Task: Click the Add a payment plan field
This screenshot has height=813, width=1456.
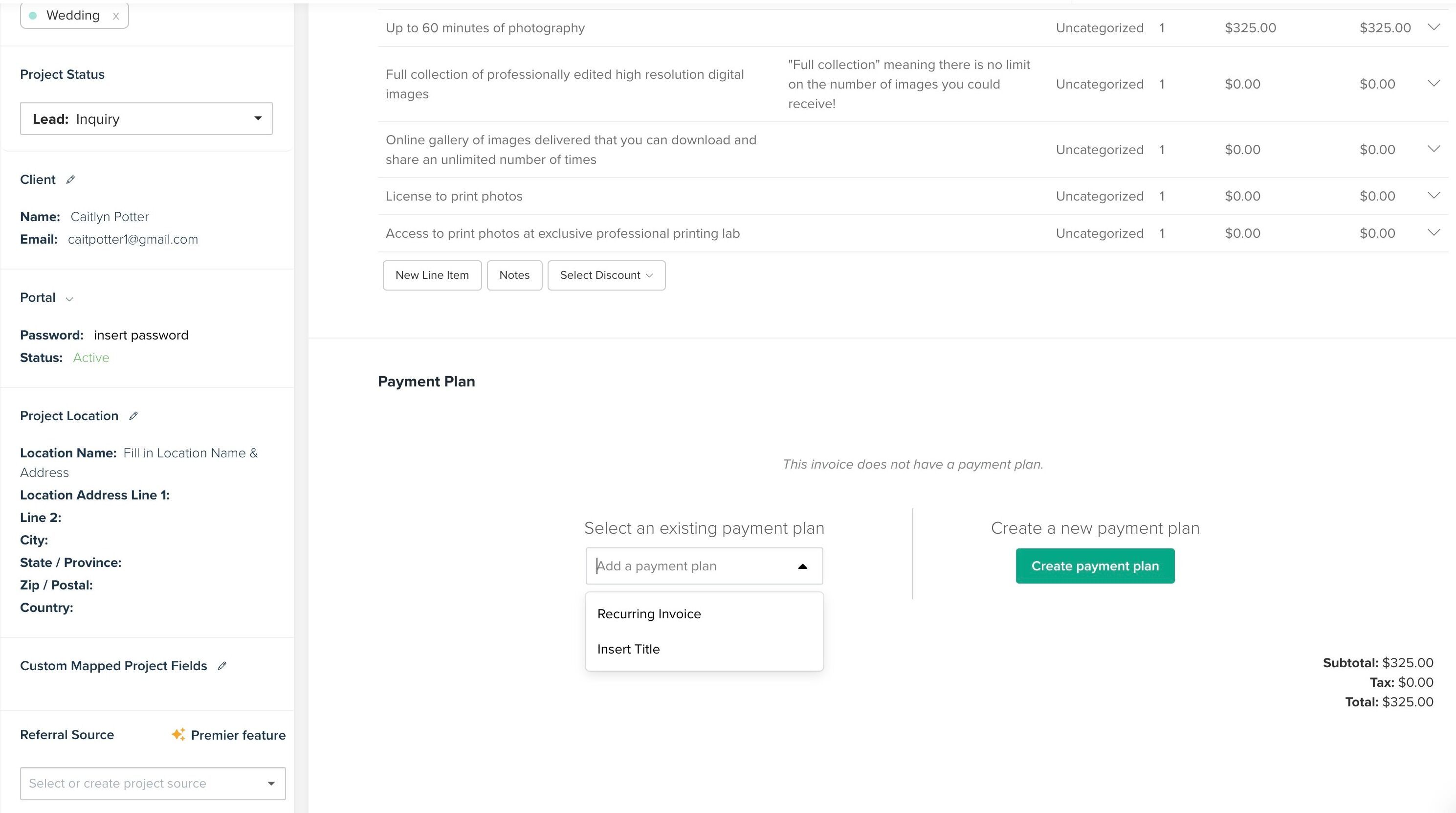Action: [704, 566]
